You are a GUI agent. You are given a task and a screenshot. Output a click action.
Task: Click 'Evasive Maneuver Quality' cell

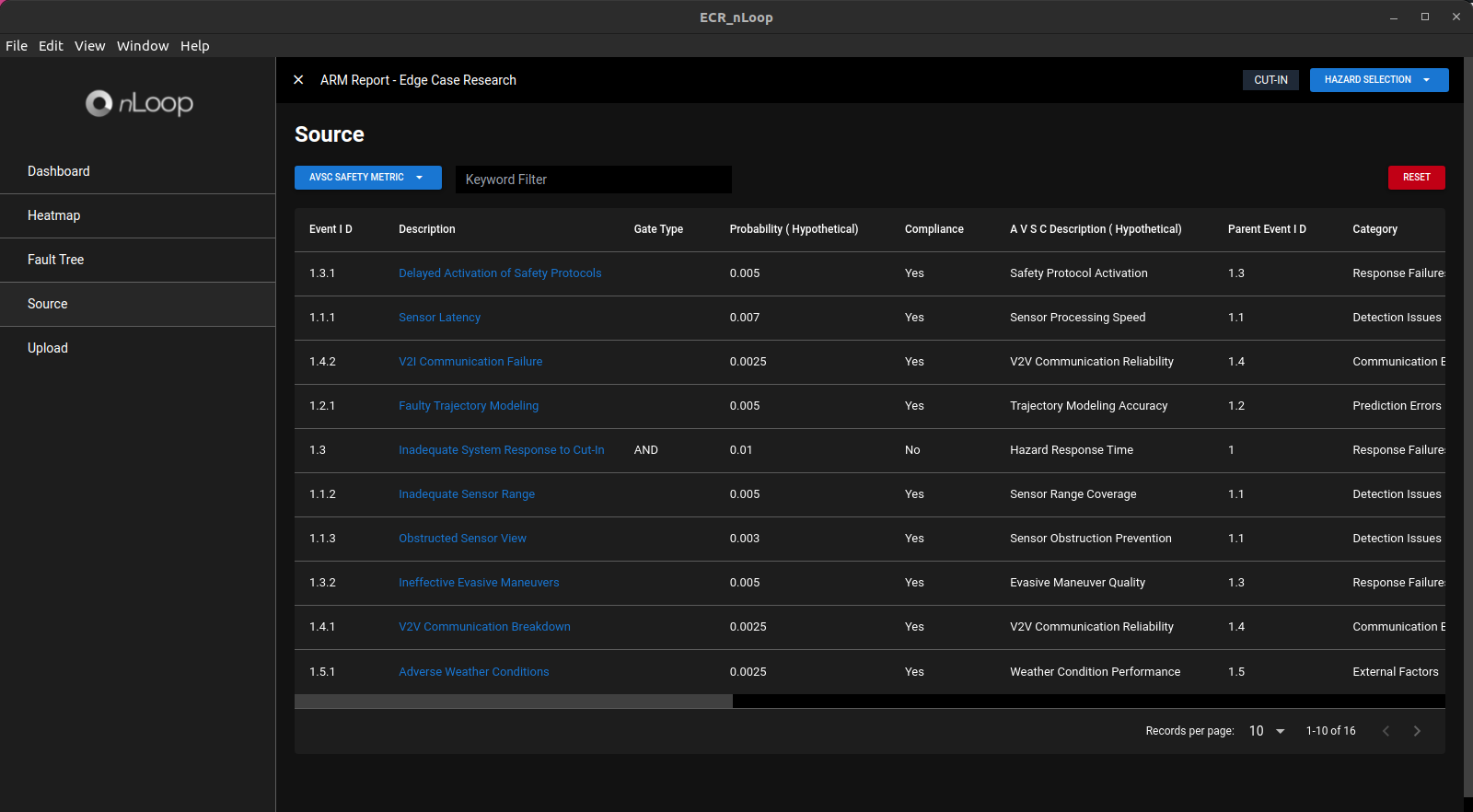click(x=1078, y=583)
